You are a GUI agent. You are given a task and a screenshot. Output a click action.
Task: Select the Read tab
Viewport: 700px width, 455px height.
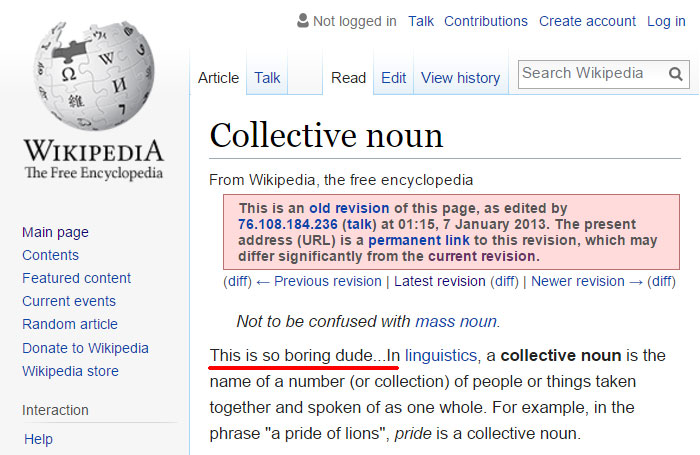click(x=348, y=78)
